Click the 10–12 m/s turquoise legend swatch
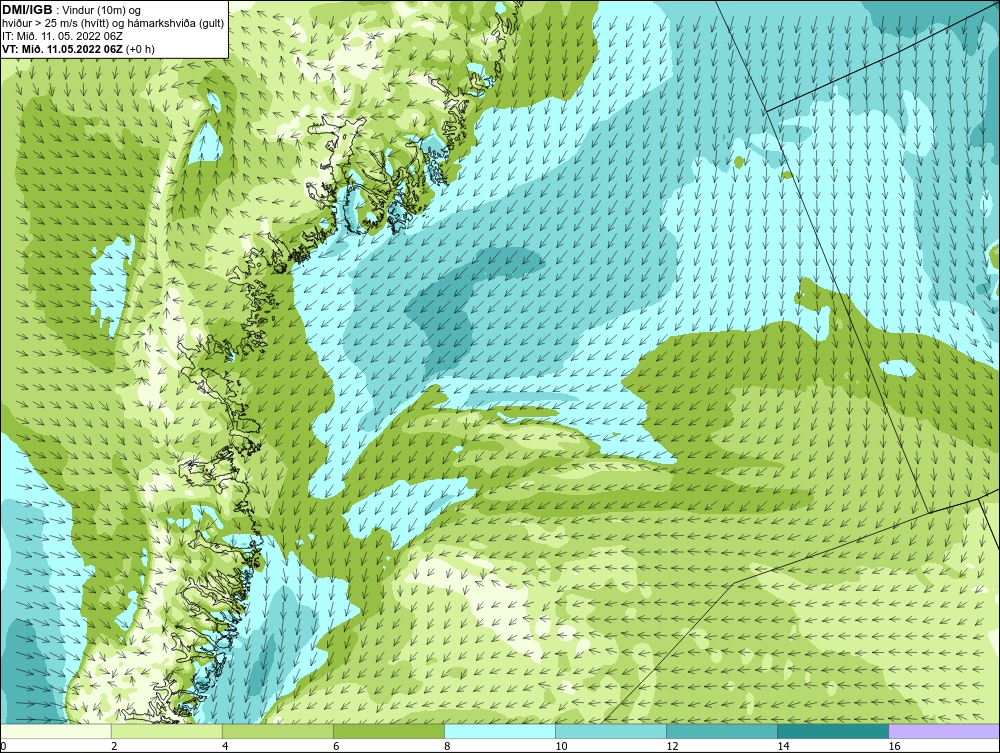This screenshot has height=753, width=1000. click(x=610, y=731)
